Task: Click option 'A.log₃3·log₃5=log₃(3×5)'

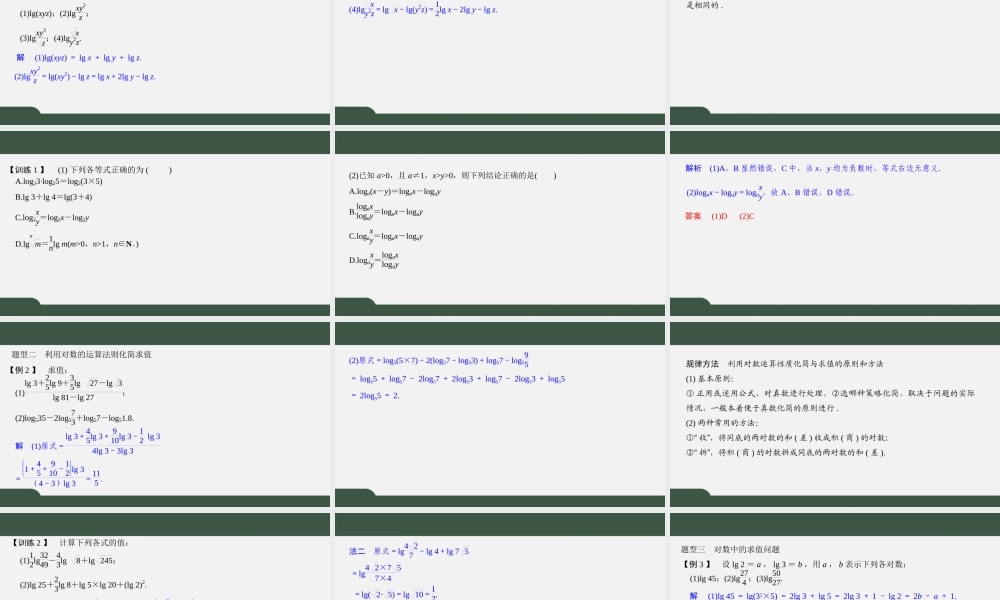Action: tap(59, 181)
